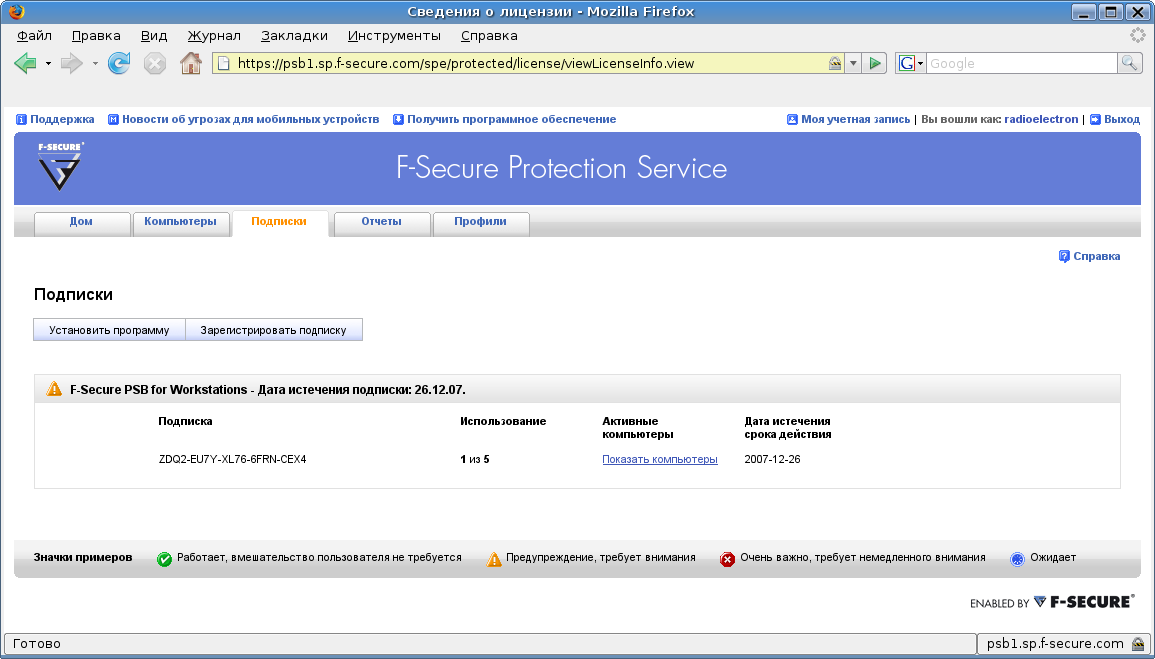Click the usage value 1 из 5

(x=475, y=459)
